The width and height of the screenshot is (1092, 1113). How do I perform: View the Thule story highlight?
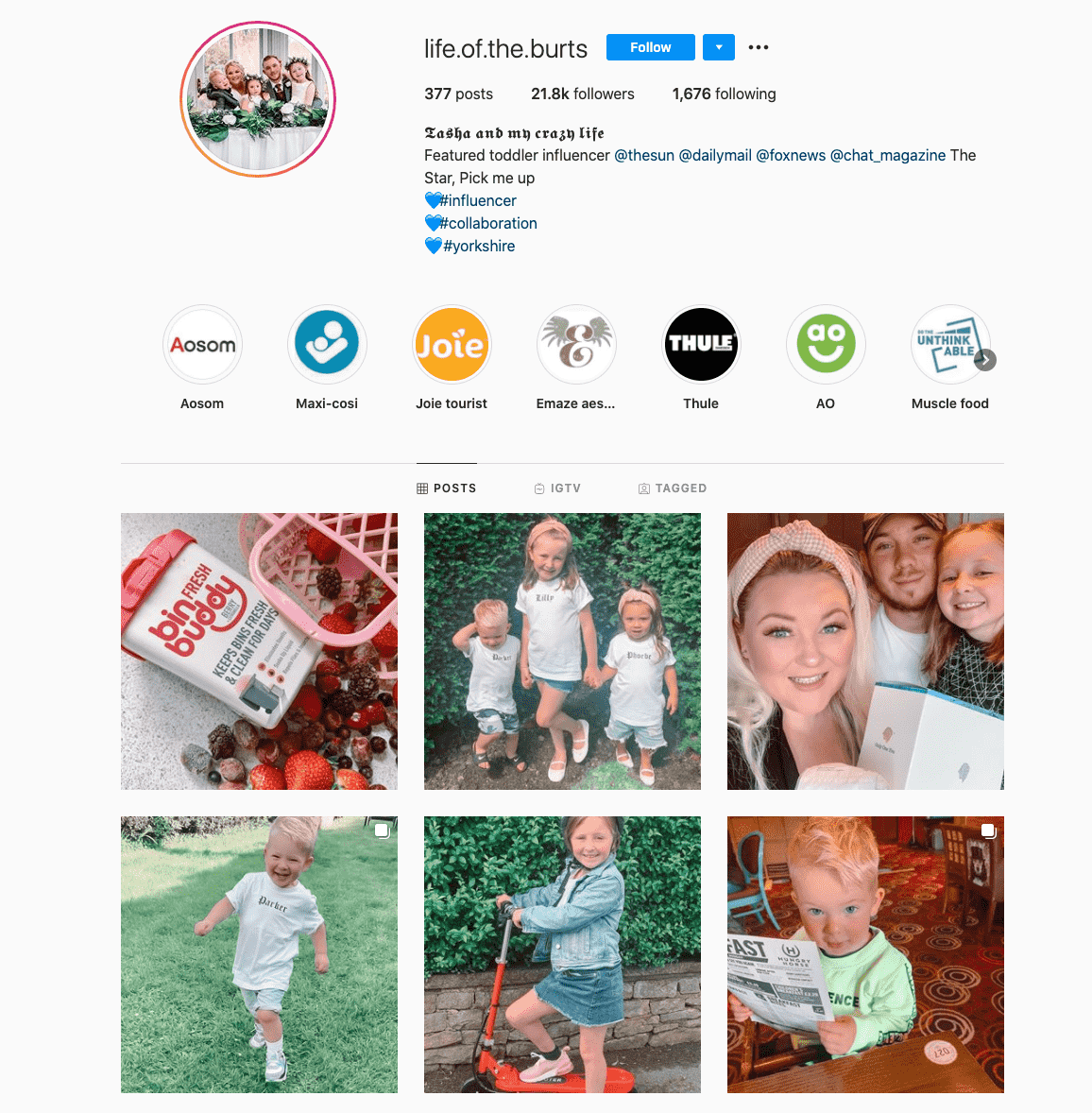[701, 345]
